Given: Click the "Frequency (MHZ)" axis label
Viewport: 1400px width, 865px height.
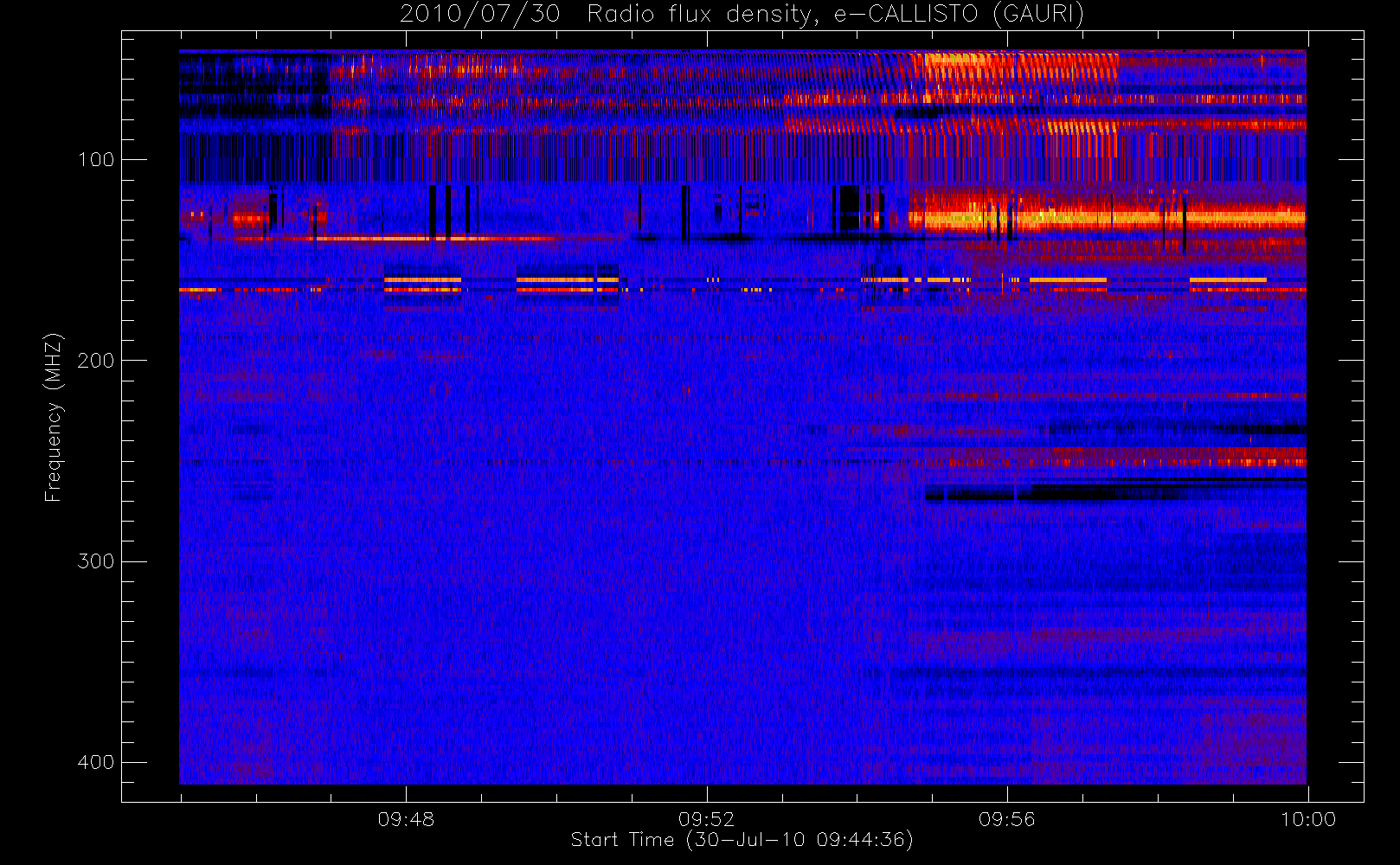Looking at the screenshot, I should point(54,417).
